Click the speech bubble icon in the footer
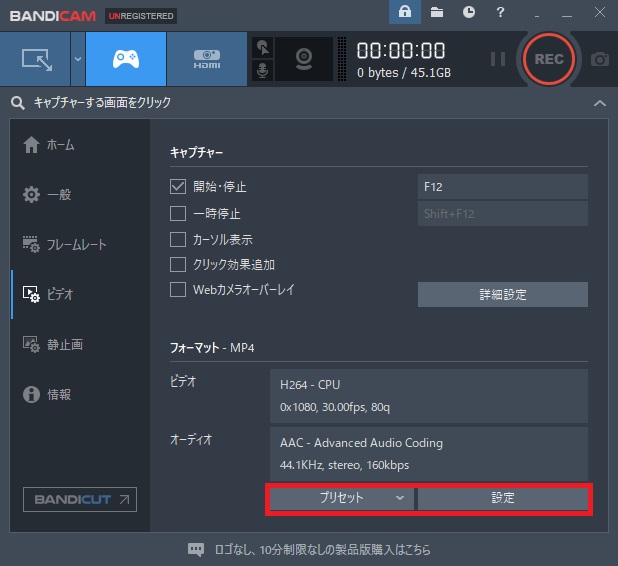Viewport: 618px width, 566px height. 196,549
